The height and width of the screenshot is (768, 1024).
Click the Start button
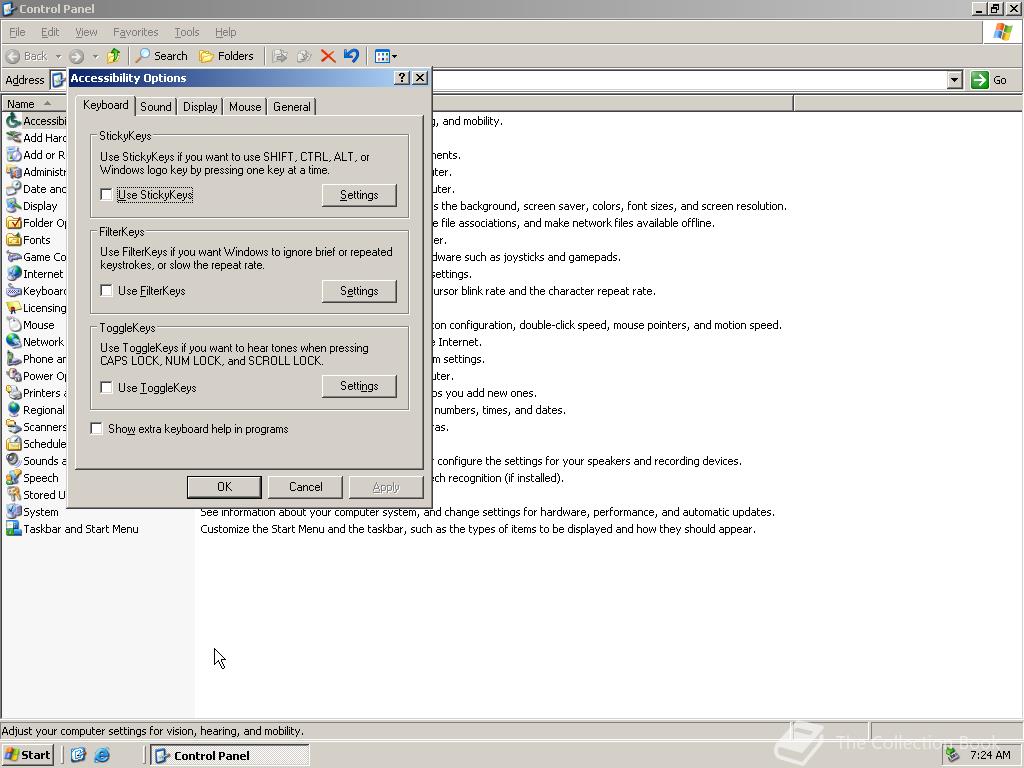pos(27,755)
